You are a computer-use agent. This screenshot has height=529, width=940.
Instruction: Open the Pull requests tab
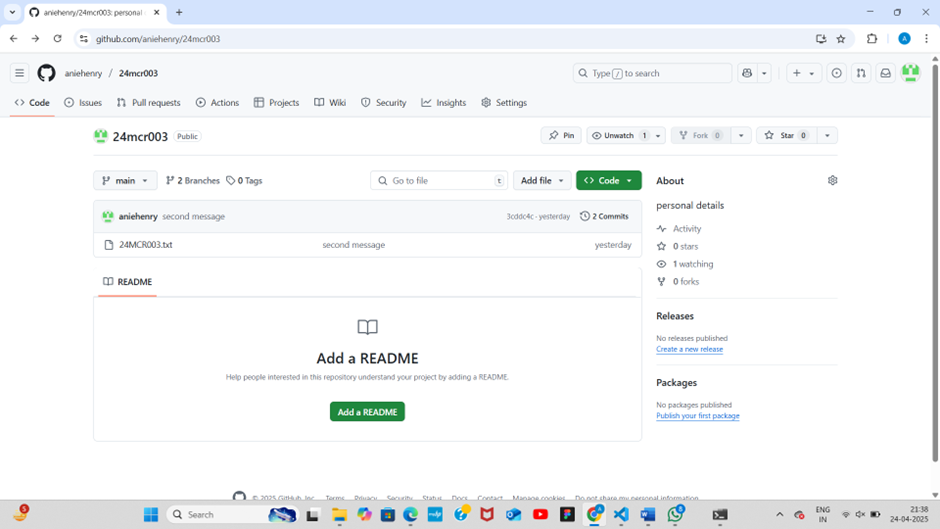(x=149, y=103)
